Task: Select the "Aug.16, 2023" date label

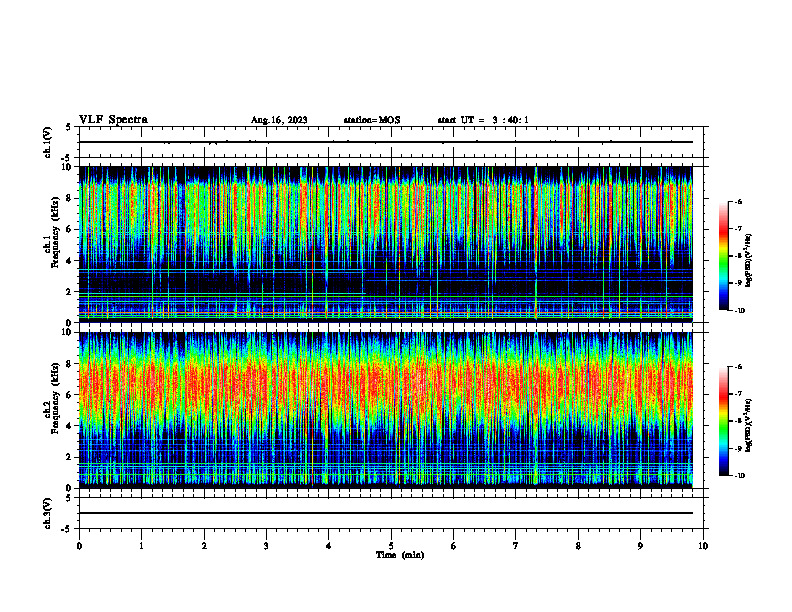Action: pos(279,120)
